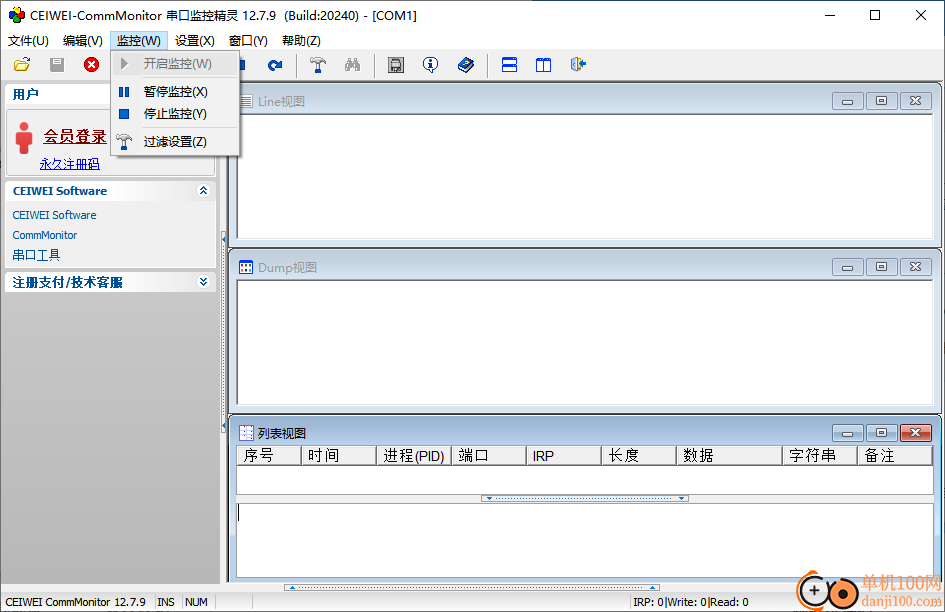Click the 进程(PID) column header
This screenshot has width=945, height=612.
coord(414,455)
